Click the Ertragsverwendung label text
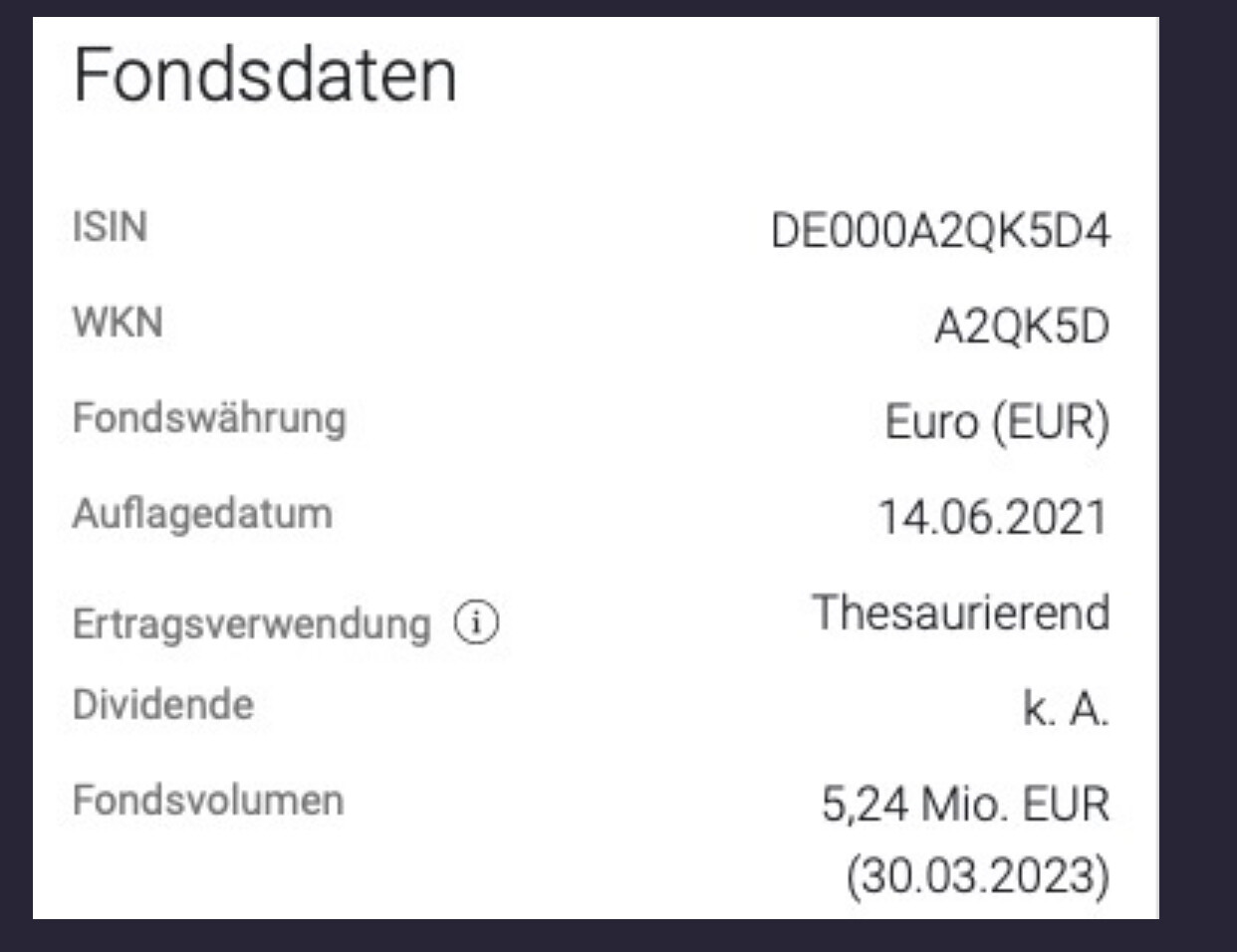The image size is (1237, 952). [x=251, y=624]
